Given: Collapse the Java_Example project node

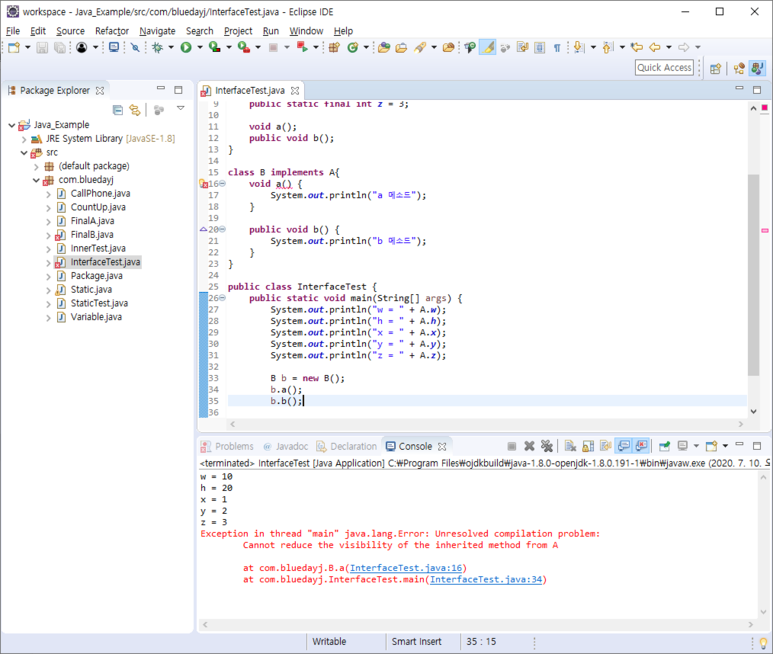Looking at the screenshot, I should point(12,125).
